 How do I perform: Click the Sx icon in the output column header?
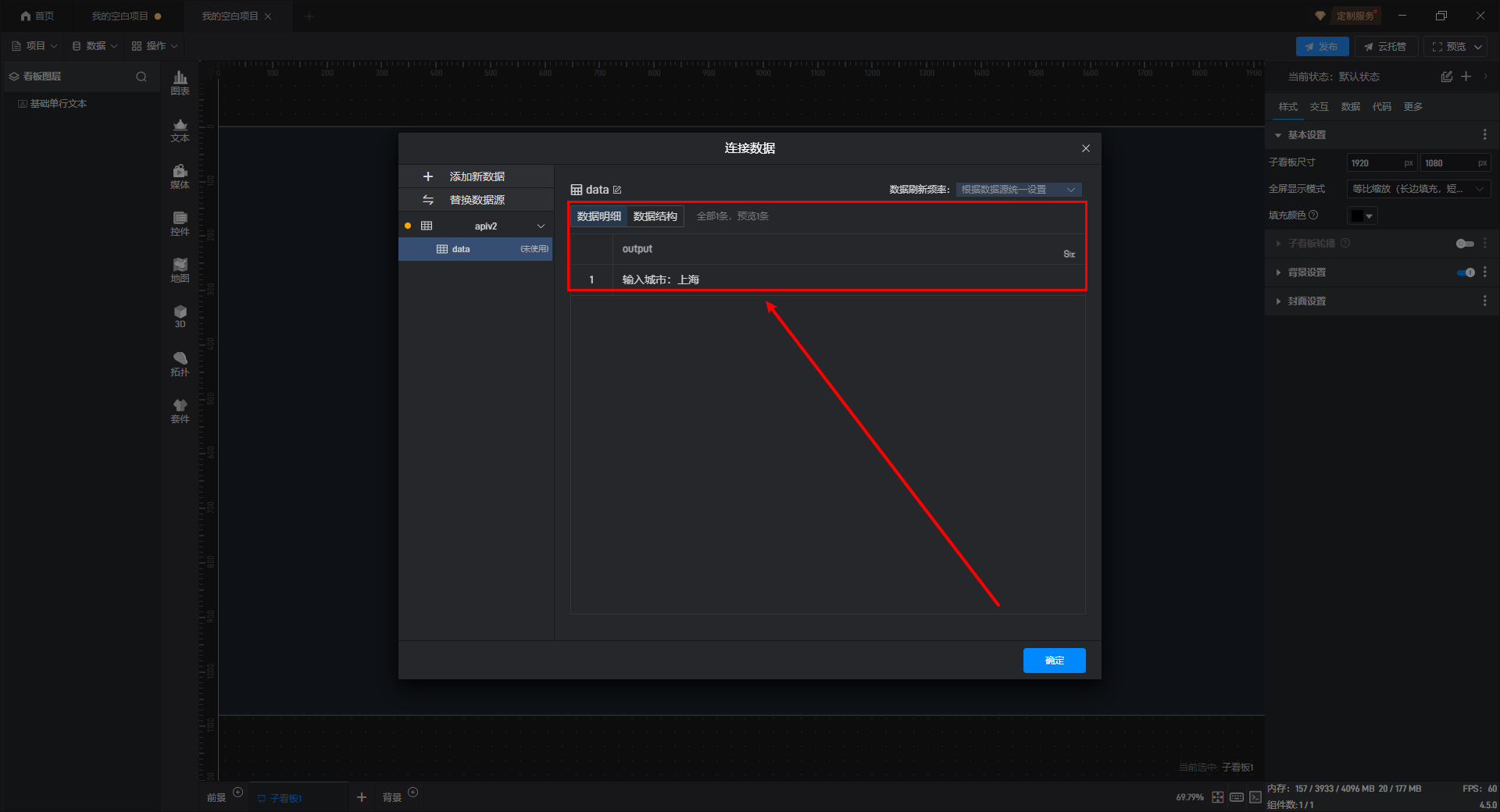pyautogui.click(x=1069, y=254)
